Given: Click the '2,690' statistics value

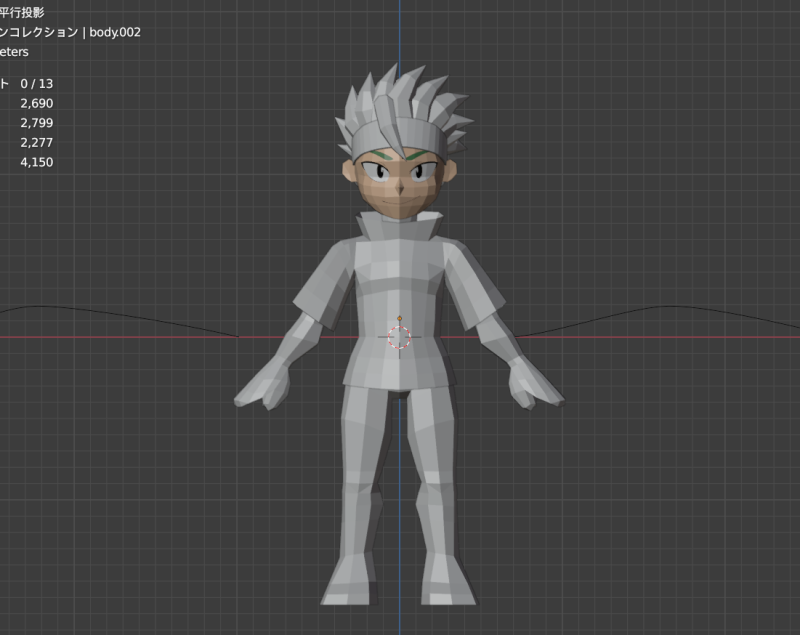Looking at the screenshot, I should point(37,104).
